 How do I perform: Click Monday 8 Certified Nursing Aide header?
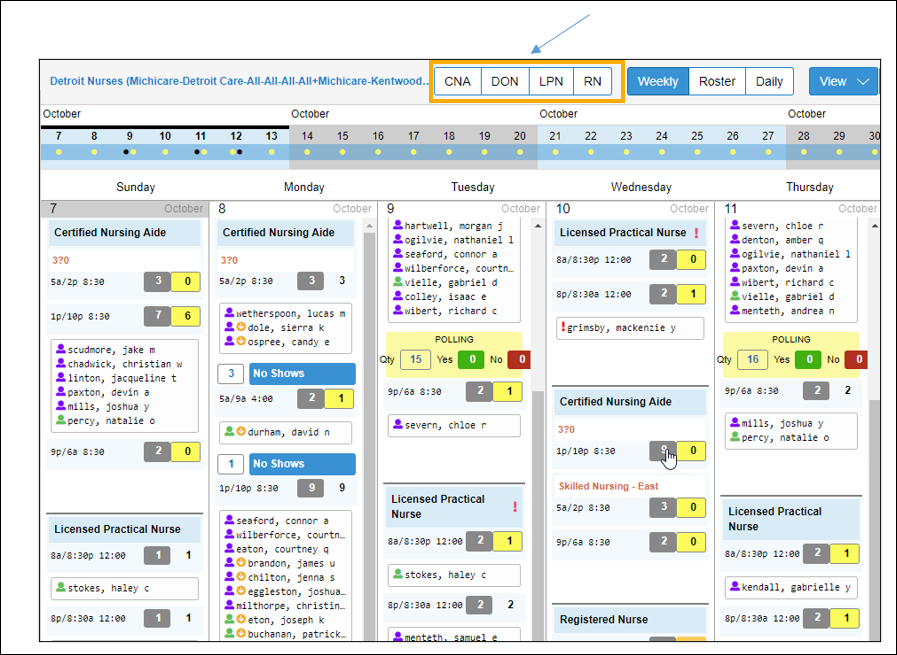pyautogui.click(x=285, y=233)
